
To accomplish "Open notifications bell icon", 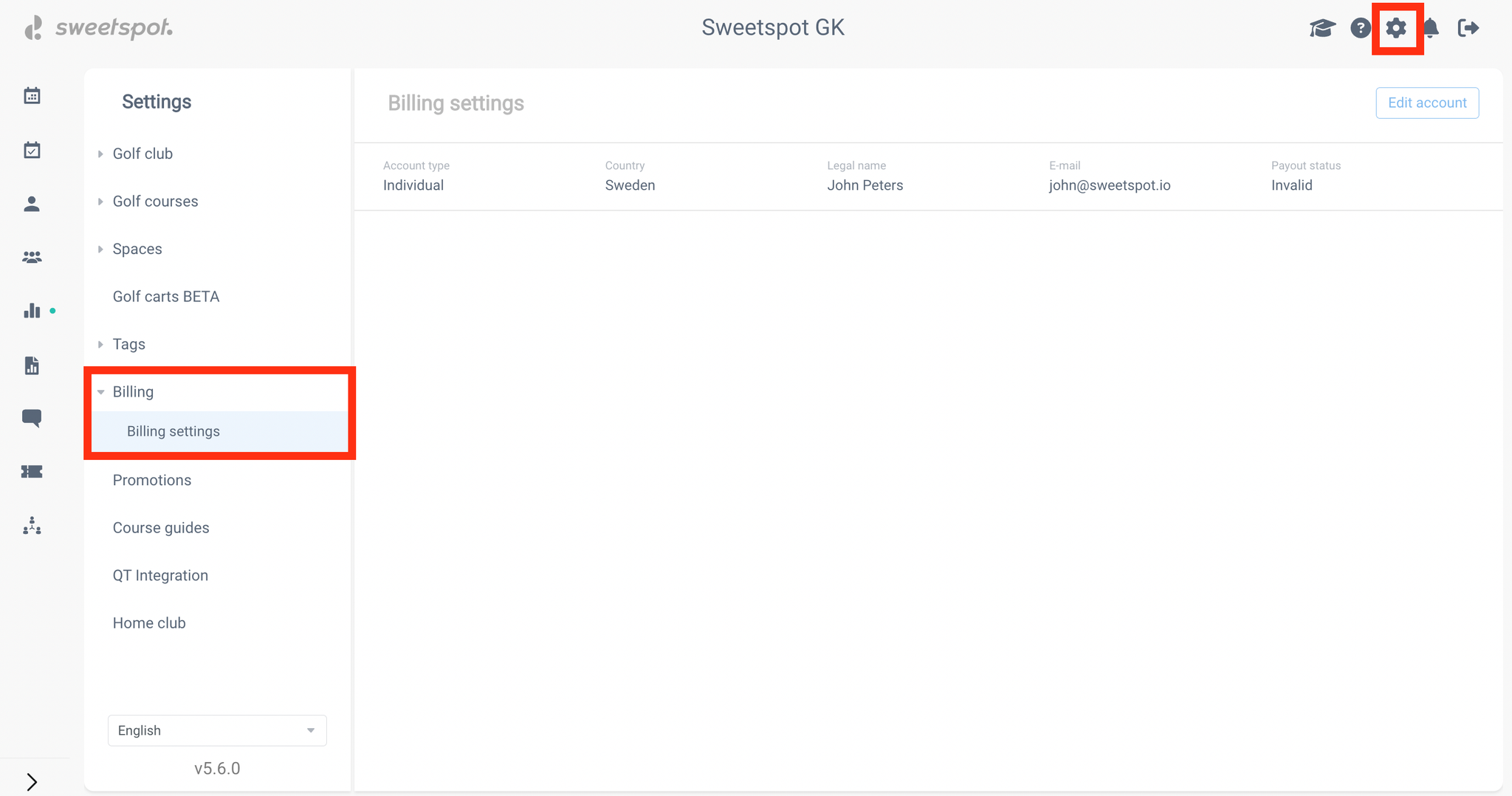I will (1431, 28).
